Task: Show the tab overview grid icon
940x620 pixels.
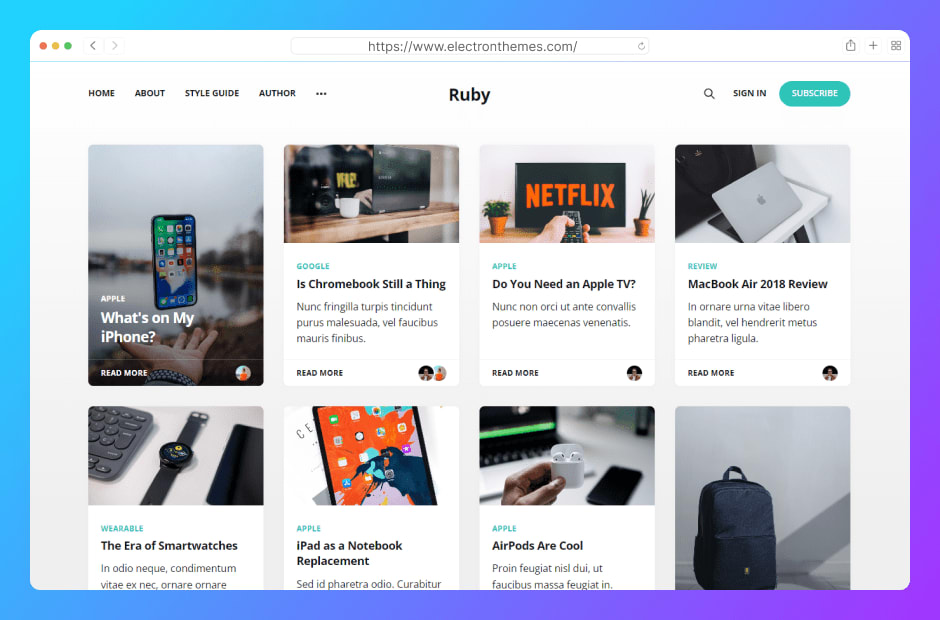Action: pos(896,46)
